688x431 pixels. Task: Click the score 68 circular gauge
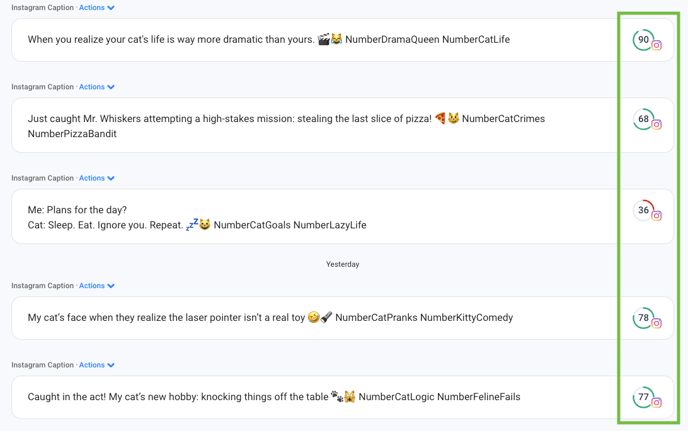[x=643, y=119]
